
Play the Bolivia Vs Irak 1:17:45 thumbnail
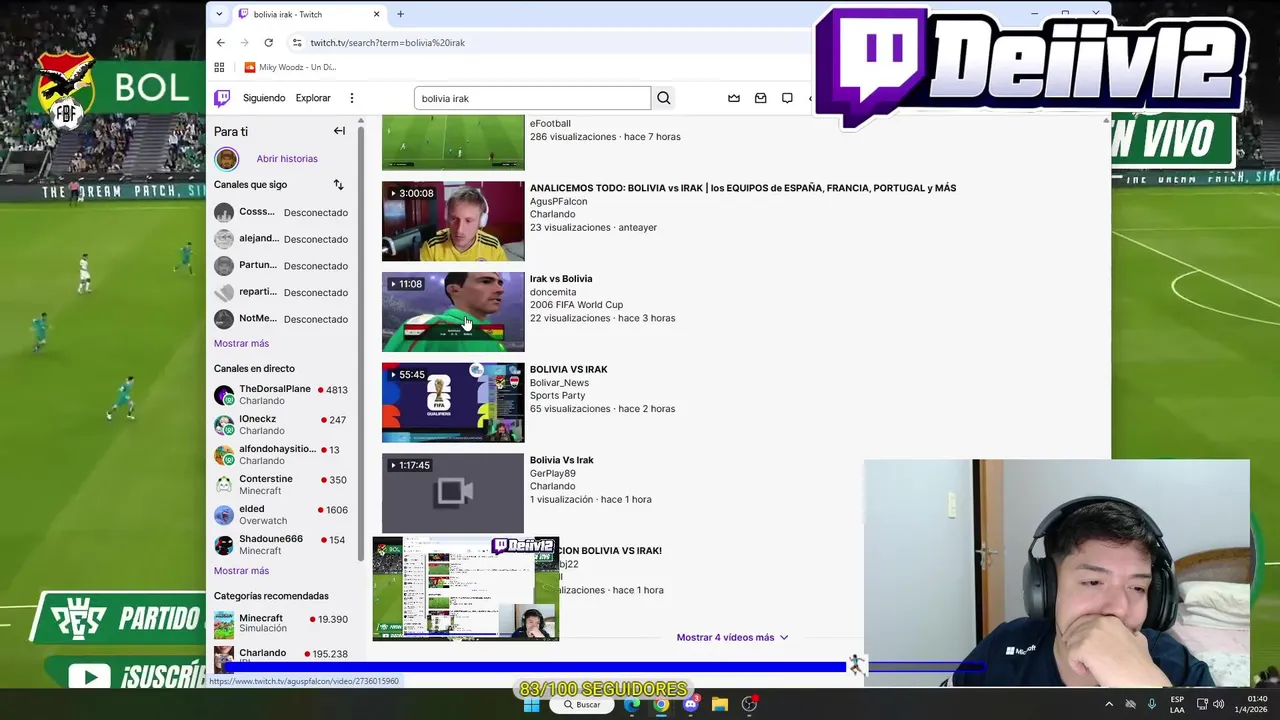click(453, 493)
